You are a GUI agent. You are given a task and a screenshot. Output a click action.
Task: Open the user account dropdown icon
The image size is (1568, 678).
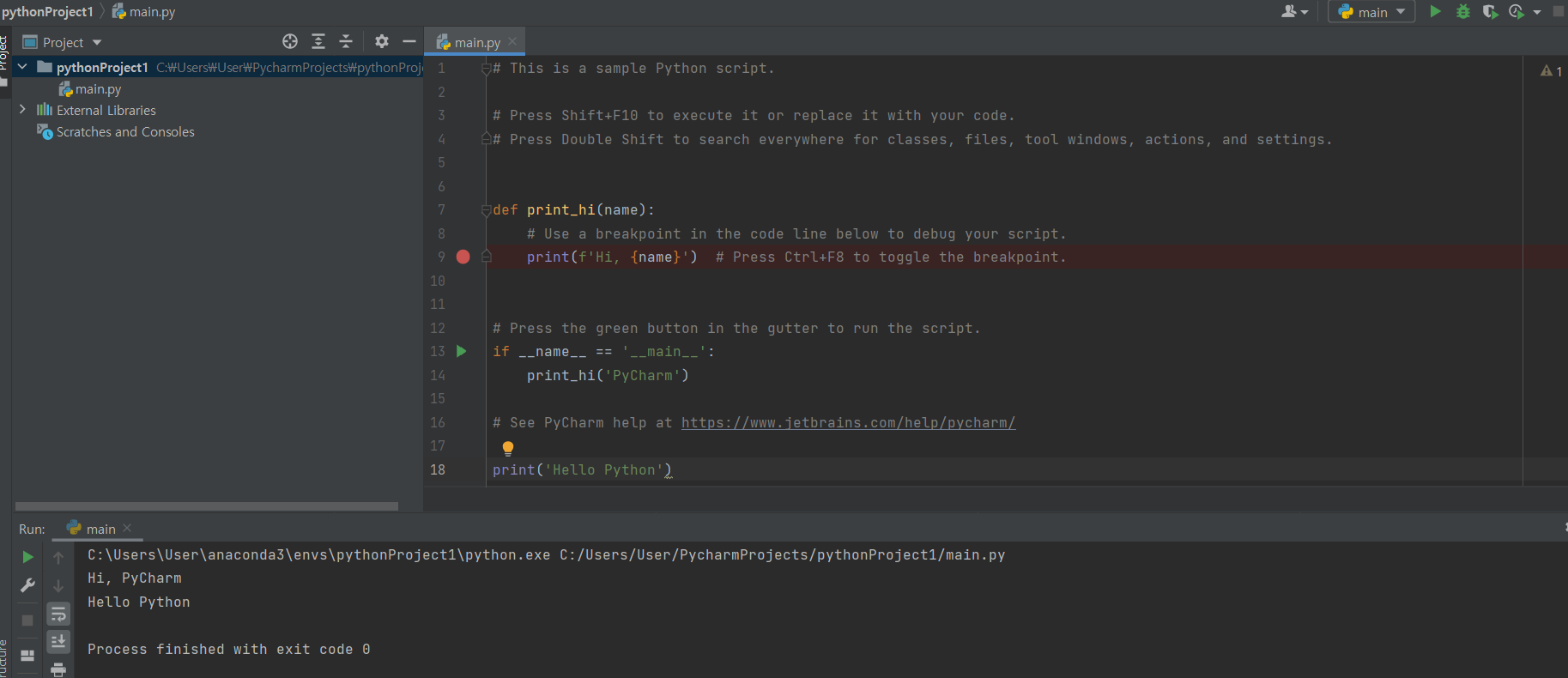1294,11
